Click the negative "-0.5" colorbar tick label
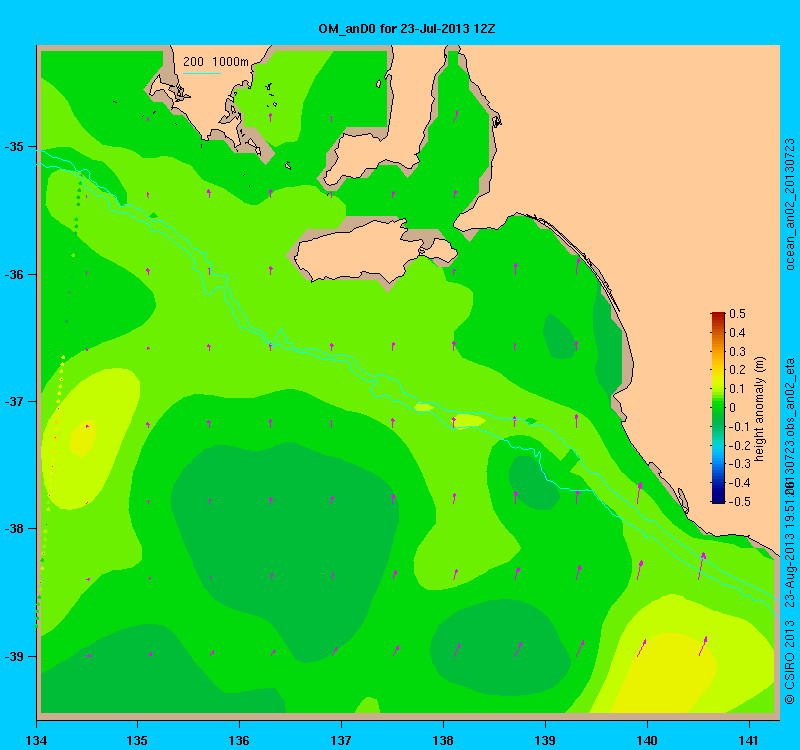Screen dimensions: 800x750 tap(738, 502)
